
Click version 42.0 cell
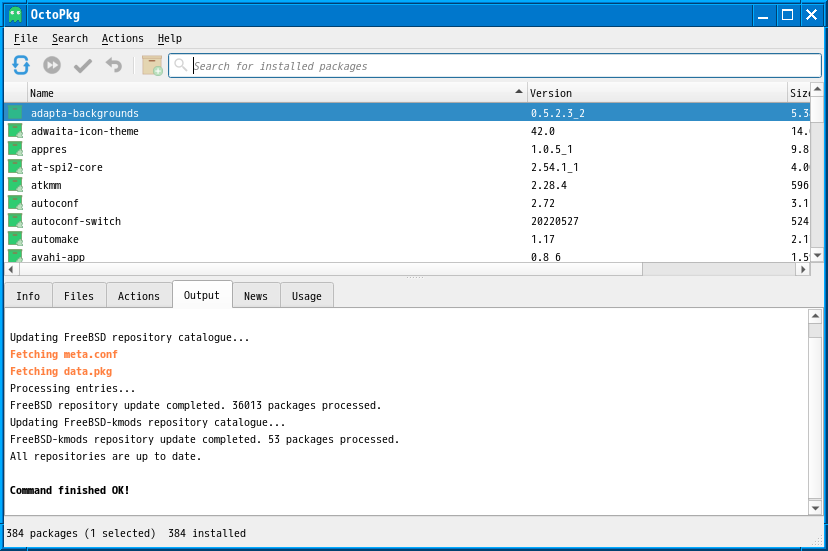[543, 131]
